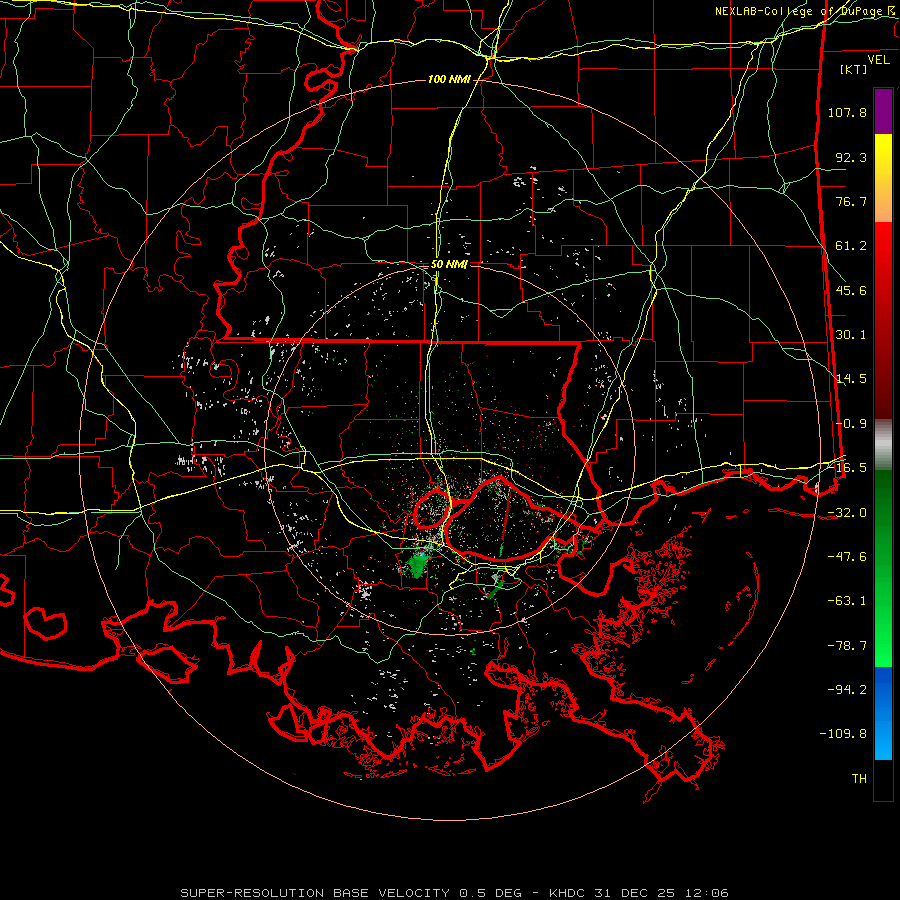Click the green velocity echo cluster on the map
The height and width of the screenshot is (900, 900).
click(x=418, y=565)
